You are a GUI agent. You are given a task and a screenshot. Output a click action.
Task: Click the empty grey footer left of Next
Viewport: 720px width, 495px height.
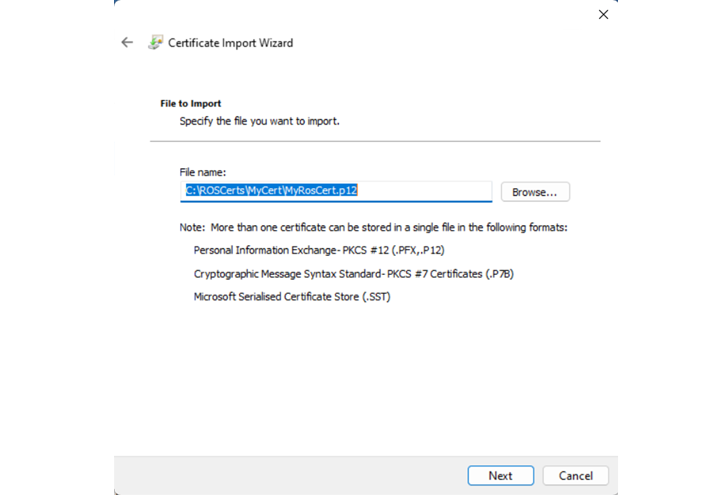[x=290, y=476]
